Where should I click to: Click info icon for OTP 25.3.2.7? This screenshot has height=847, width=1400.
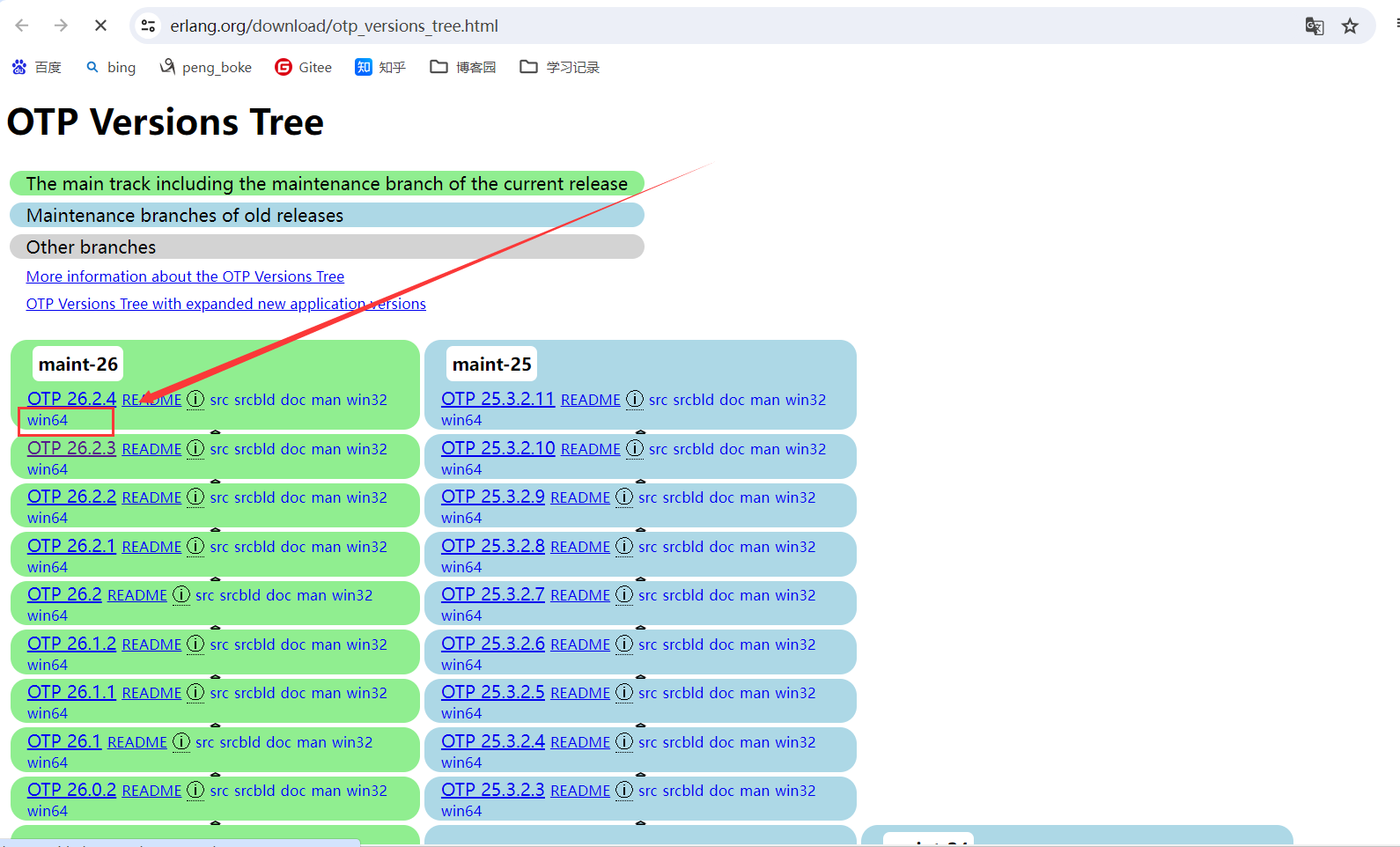(624, 594)
